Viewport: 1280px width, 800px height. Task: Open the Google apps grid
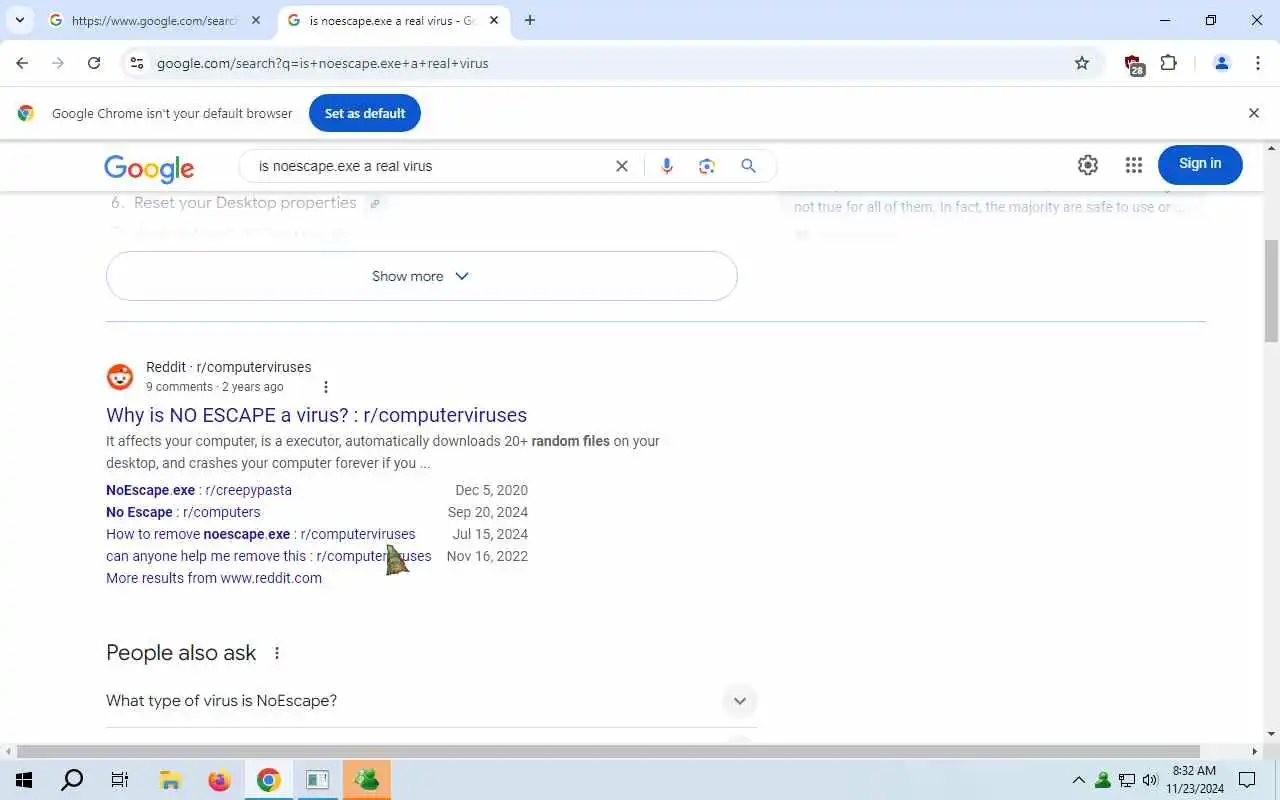[x=1134, y=165]
